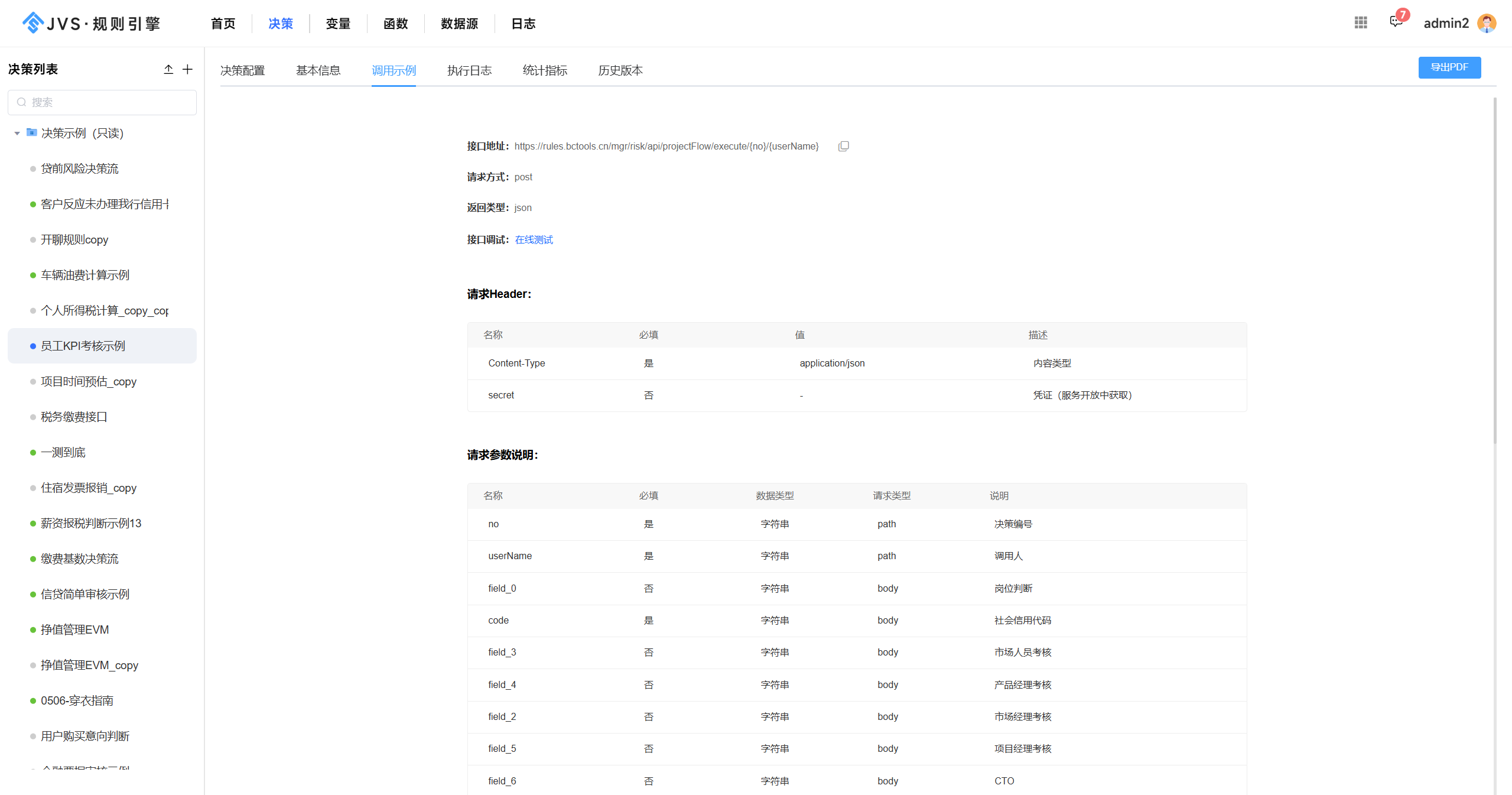Viewport: 1512px width, 795px height.
Task: Click the 导出PDF button
Action: click(1449, 67)
